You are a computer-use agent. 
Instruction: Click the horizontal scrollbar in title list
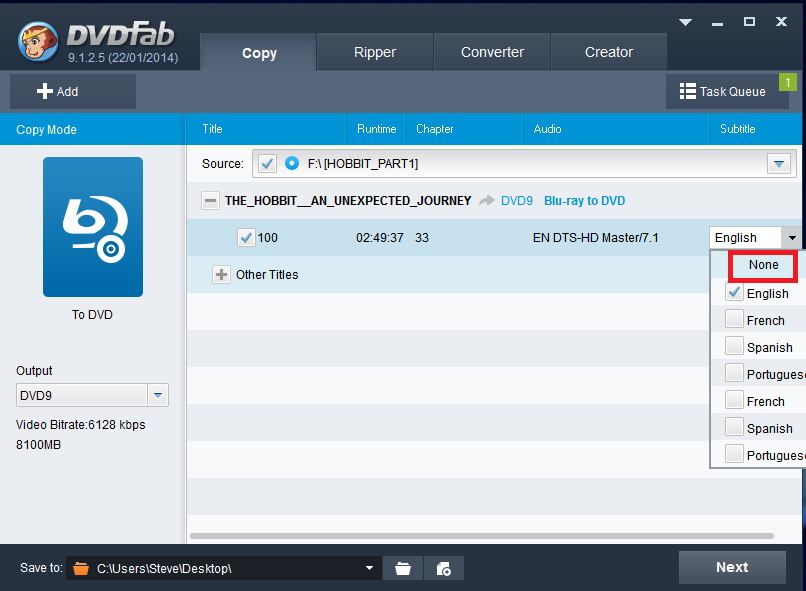pos(482,536)
